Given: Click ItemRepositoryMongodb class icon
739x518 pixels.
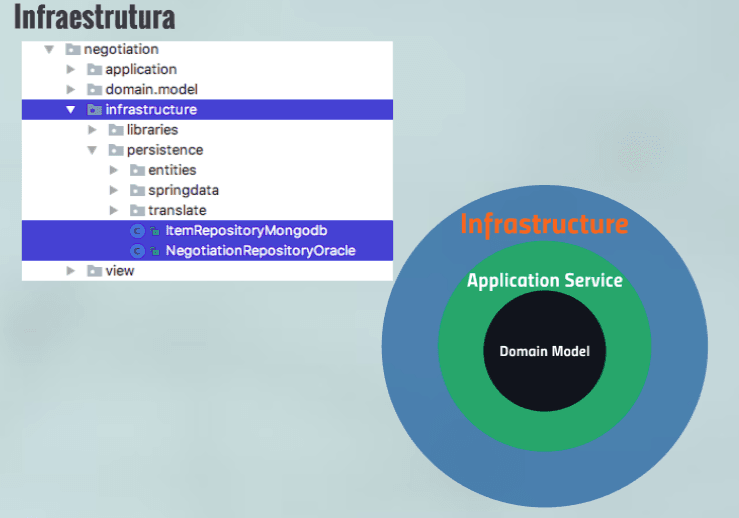Looking at the screenshot, I should [x=137, y=231].
